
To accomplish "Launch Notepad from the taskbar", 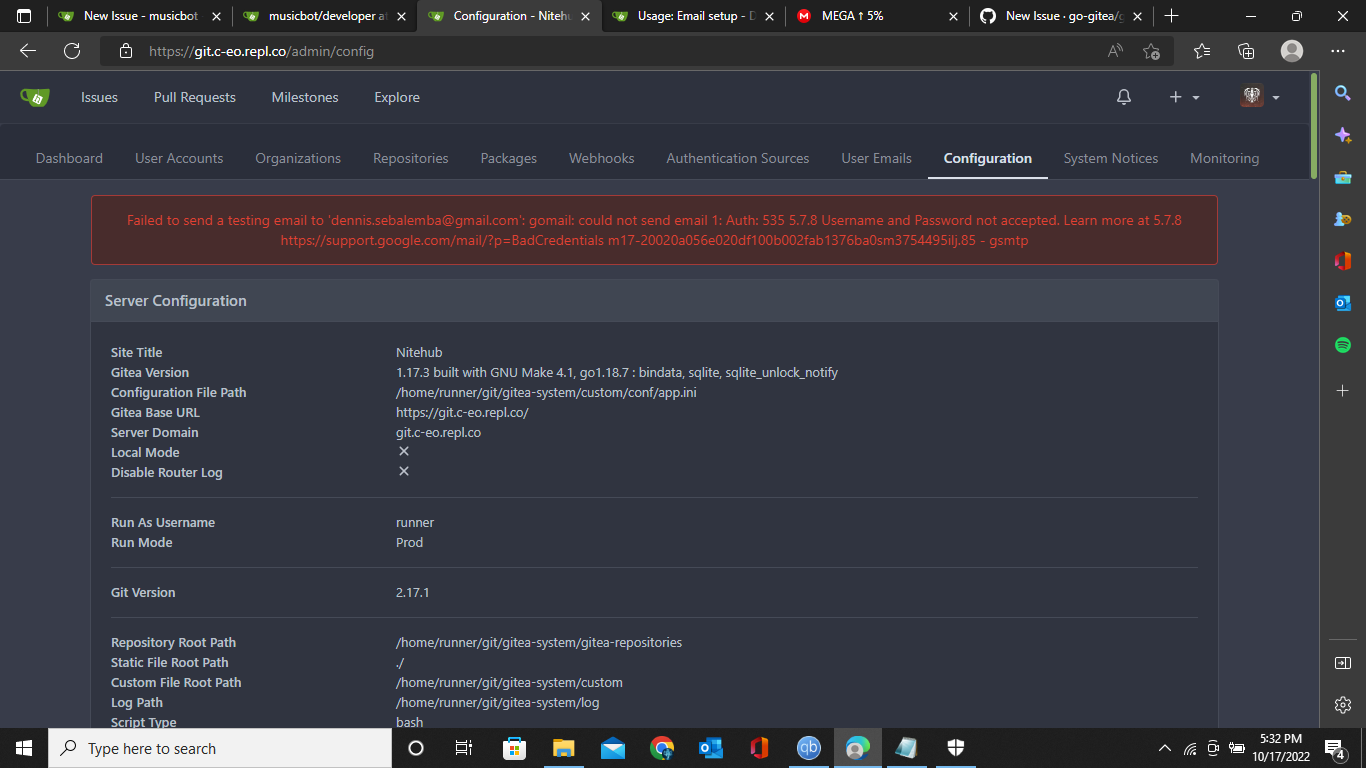I will pos(906,748).
